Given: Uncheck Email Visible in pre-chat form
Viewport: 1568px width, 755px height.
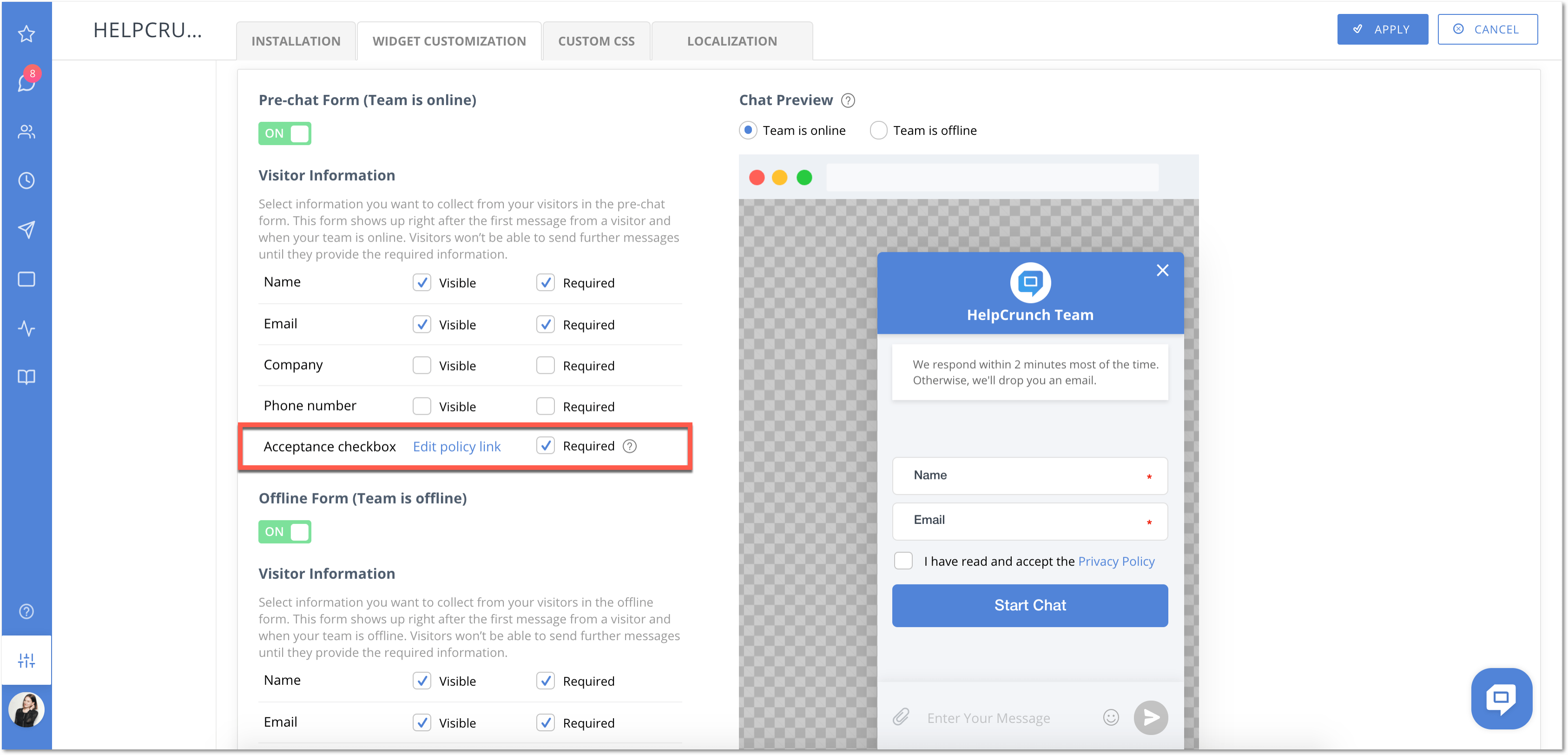Looking at the screenshot, I should (422, 325).
